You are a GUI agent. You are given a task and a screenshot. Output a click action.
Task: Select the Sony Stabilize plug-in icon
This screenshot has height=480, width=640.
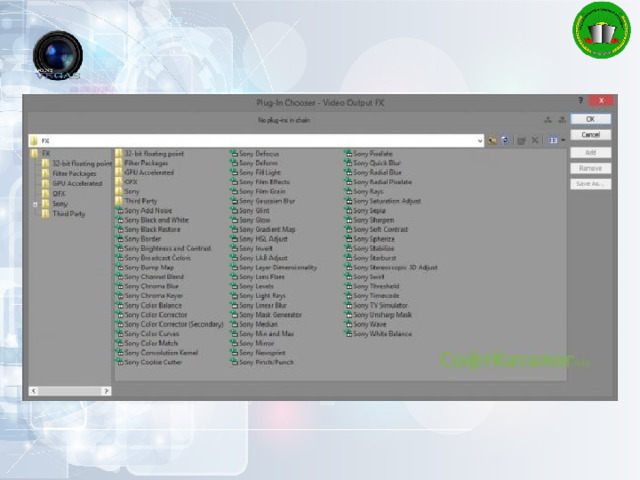[348, 248]
